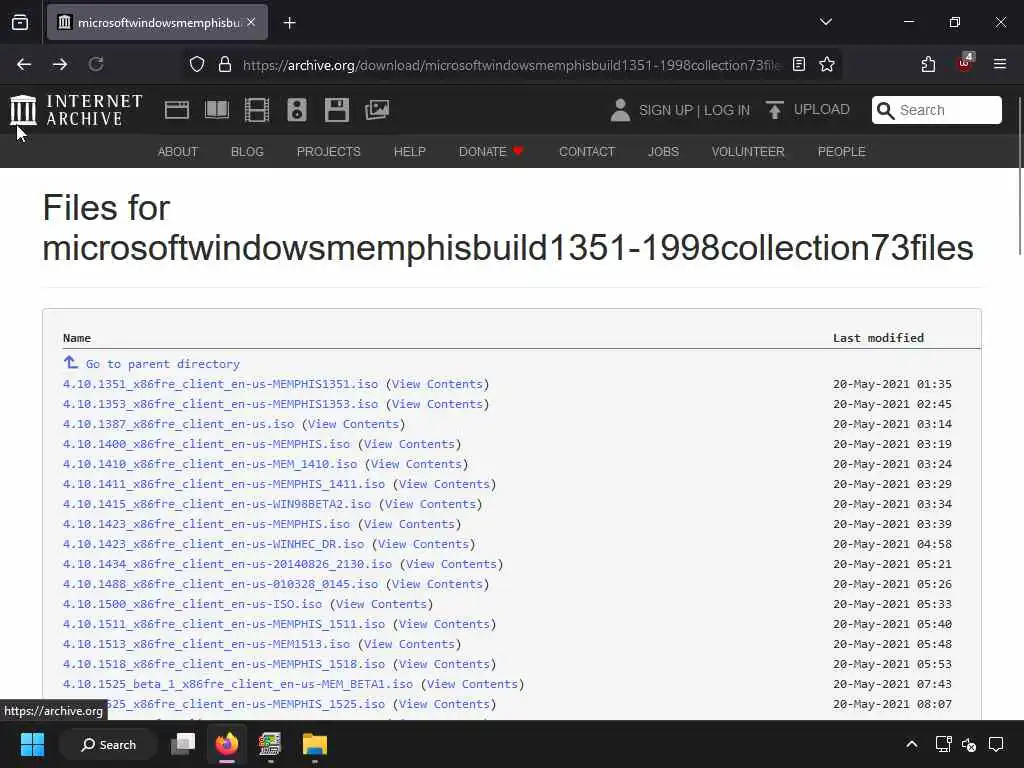The width and height of the screenshot is (1024, 768).
Task: Click LOG IN link
Action: (x=727, y=110)
